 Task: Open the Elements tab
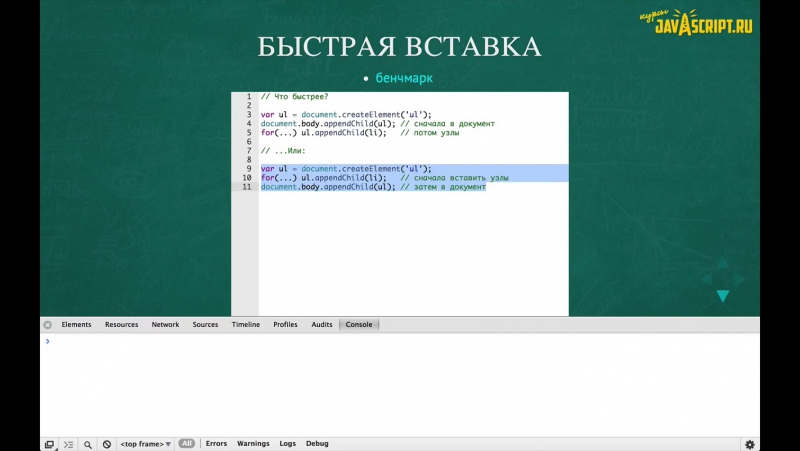tap(77, 324)
